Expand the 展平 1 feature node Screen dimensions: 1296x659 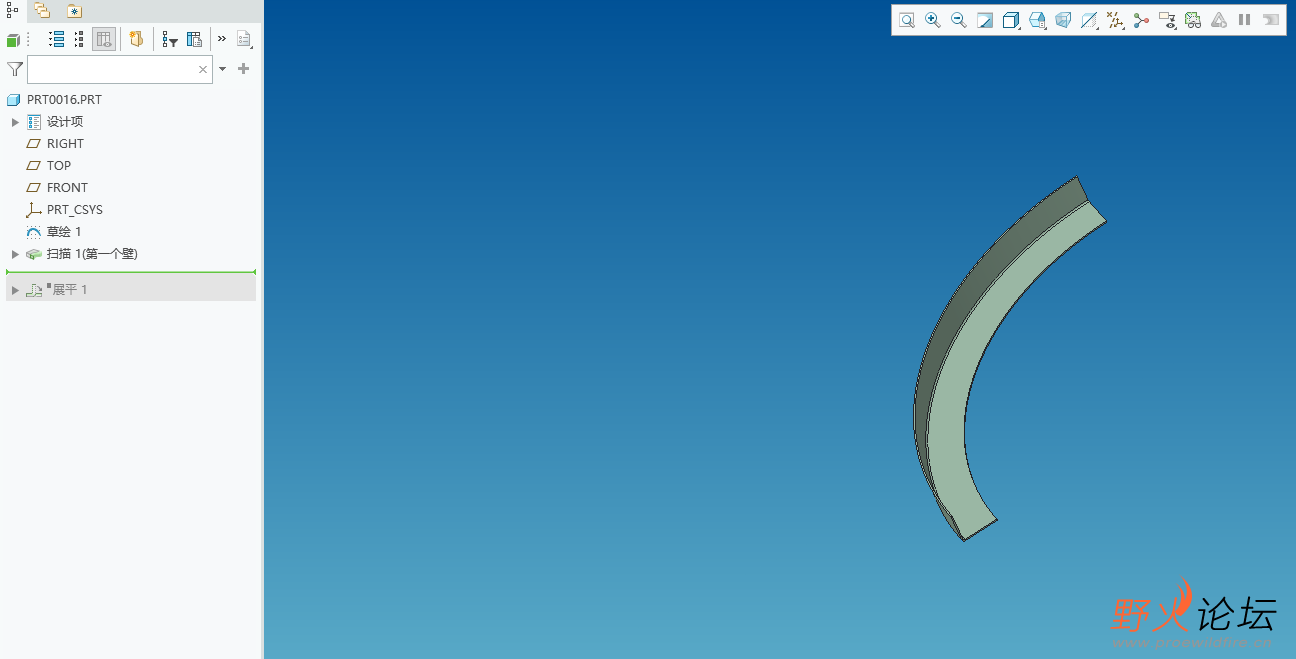tap(15, 290)
